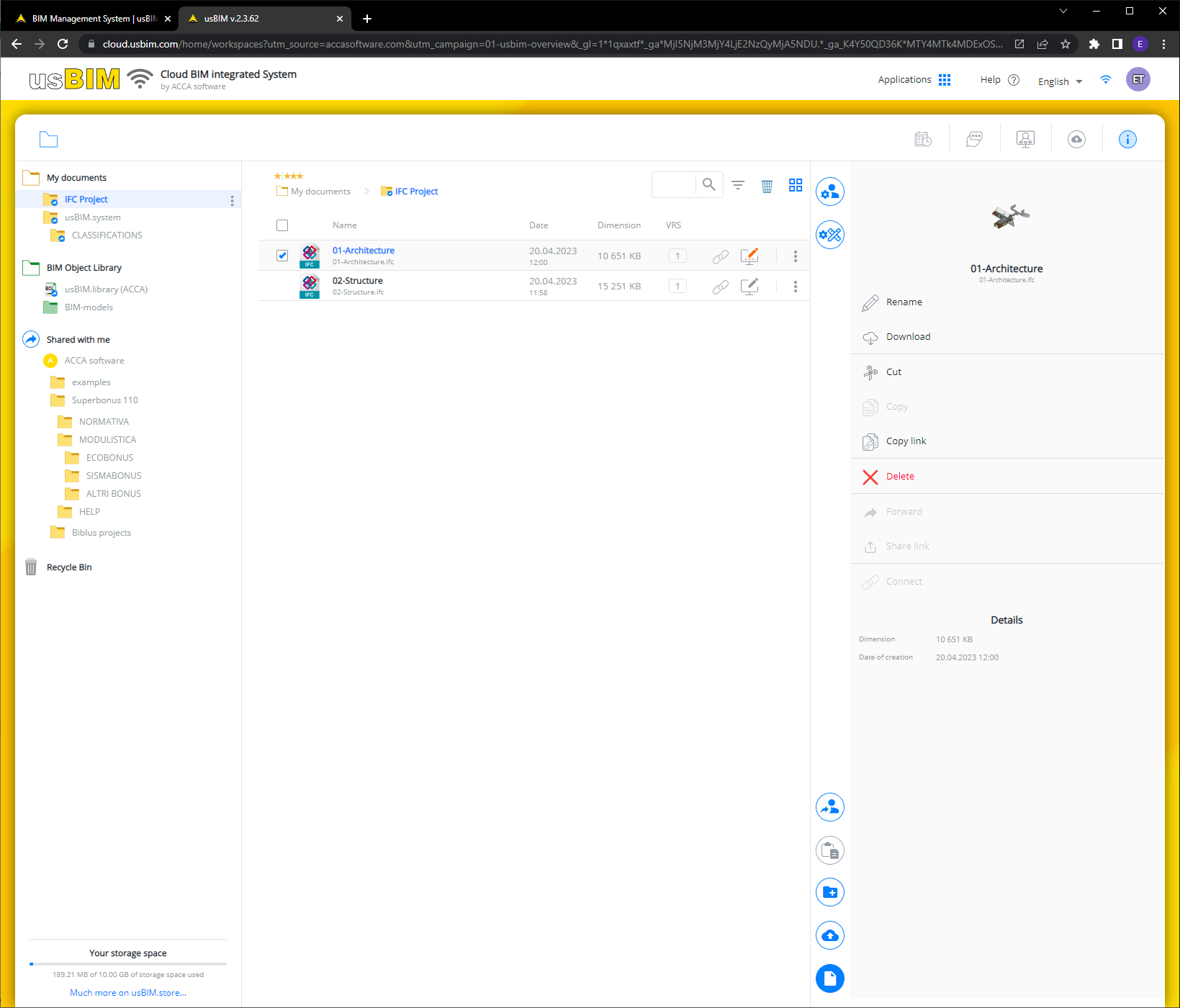Switch to grid view icon

[x=796, y=185]
